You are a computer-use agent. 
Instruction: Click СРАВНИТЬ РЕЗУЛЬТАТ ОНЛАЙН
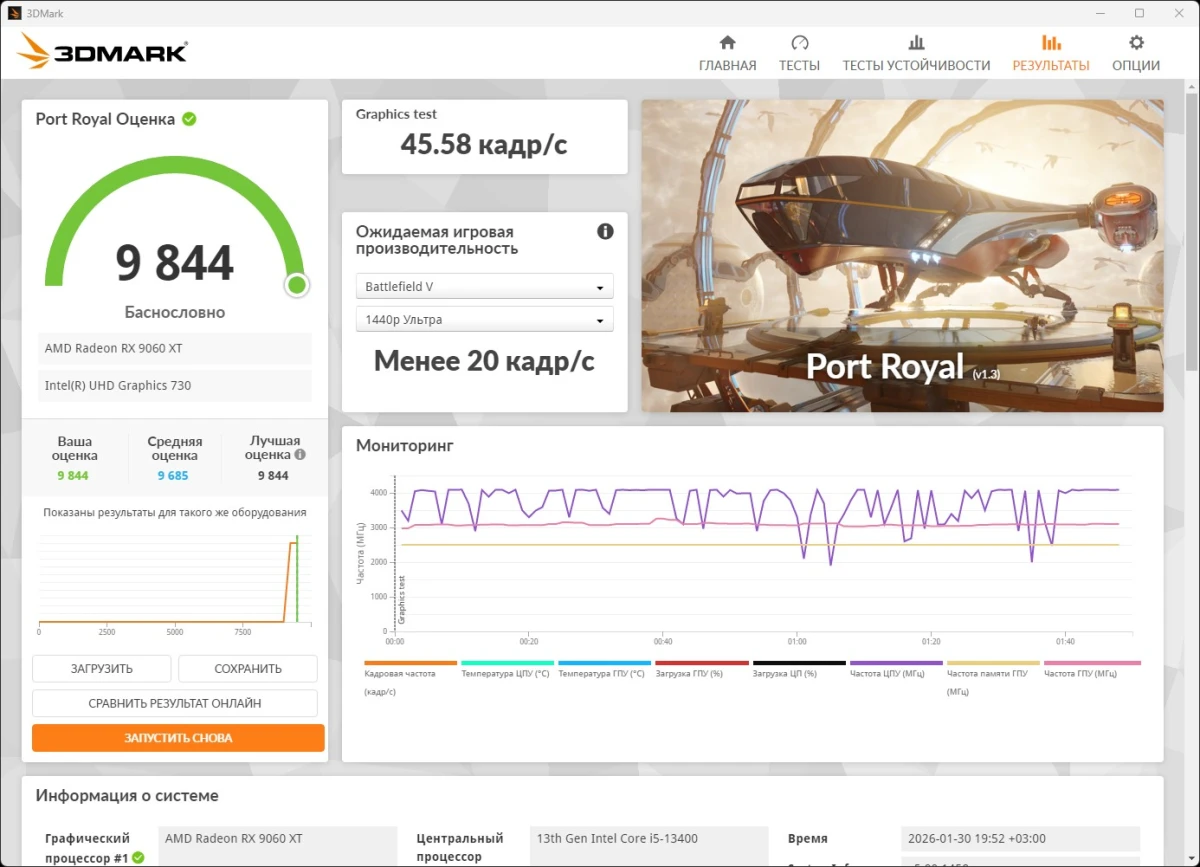tap(175, 703)
